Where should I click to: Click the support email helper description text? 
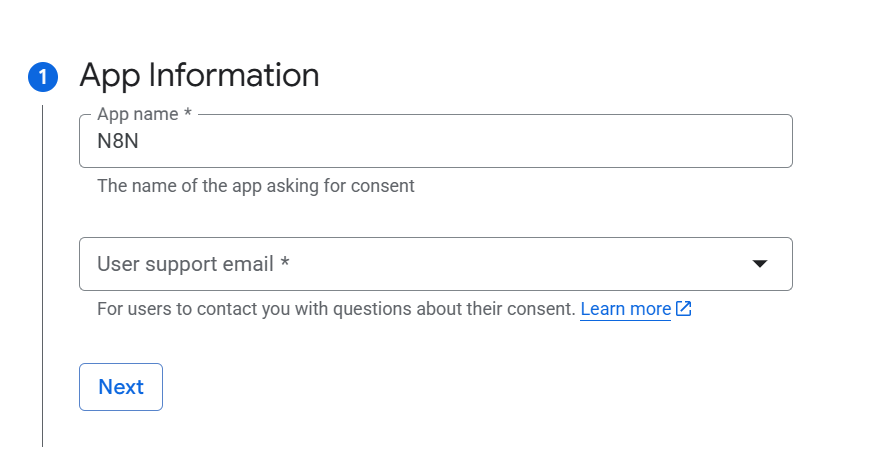tap(336, 309)
